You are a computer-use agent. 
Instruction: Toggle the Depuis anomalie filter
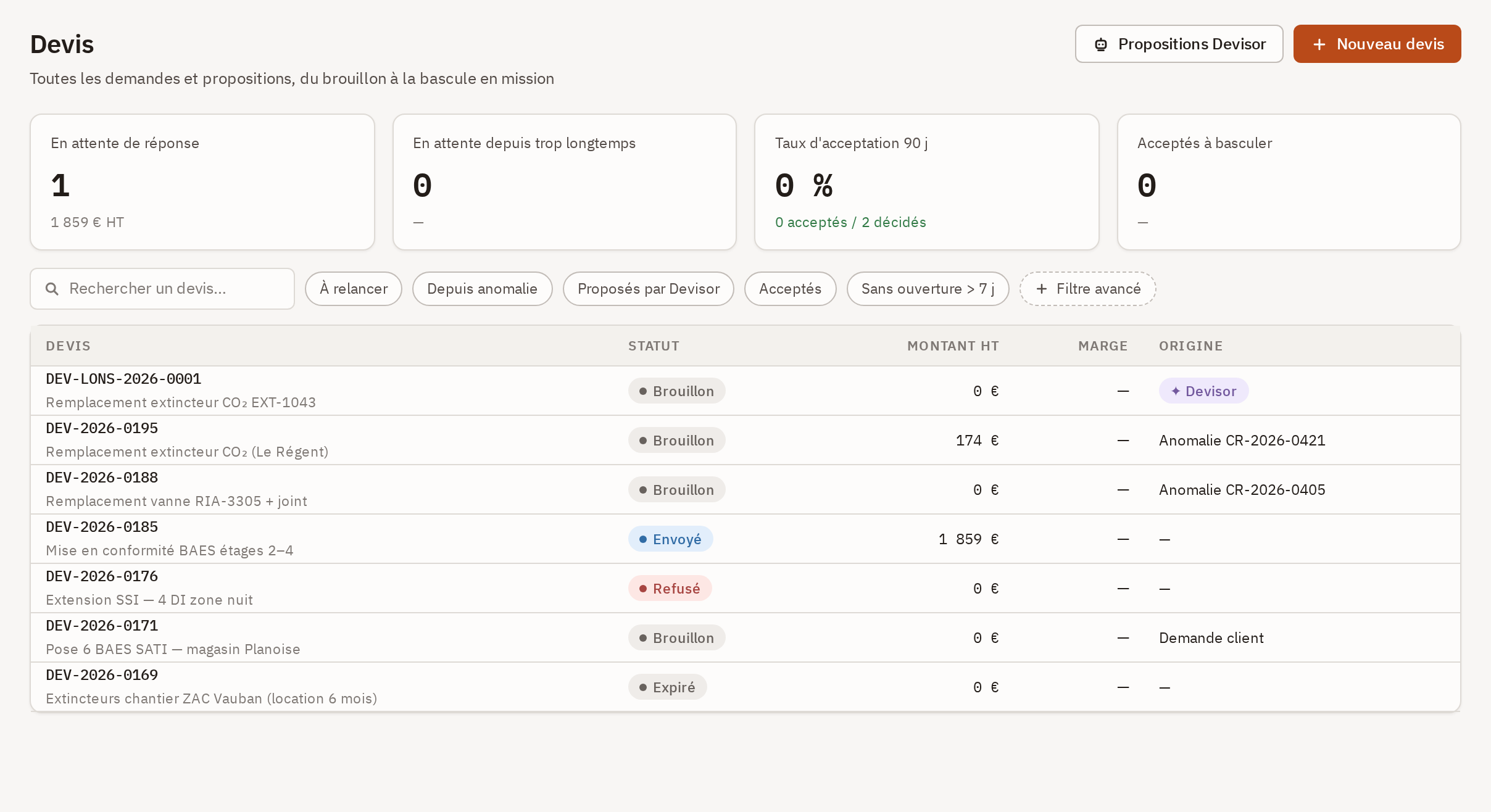(482, 289)
